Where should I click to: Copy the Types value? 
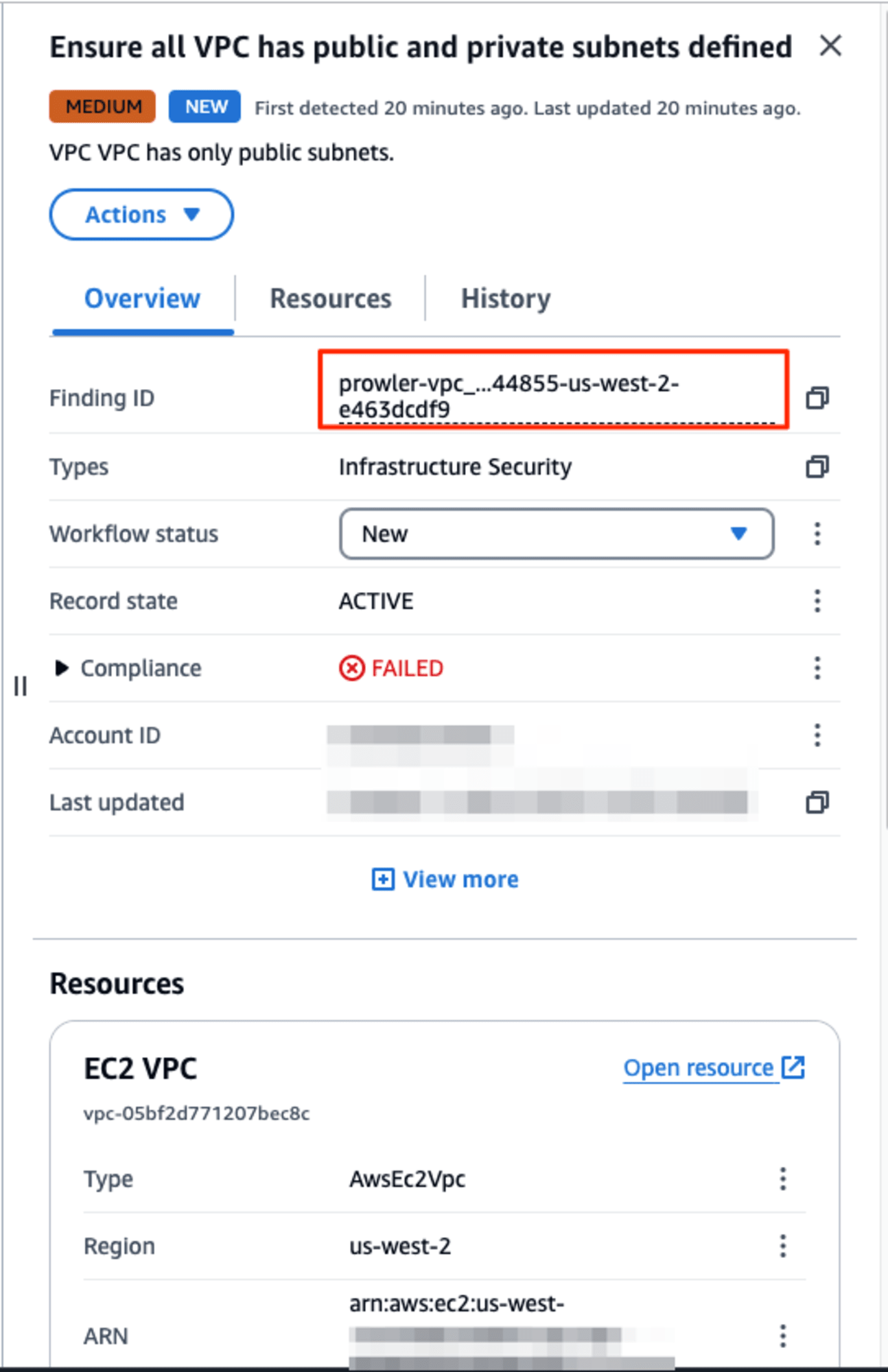click(817, 466)
